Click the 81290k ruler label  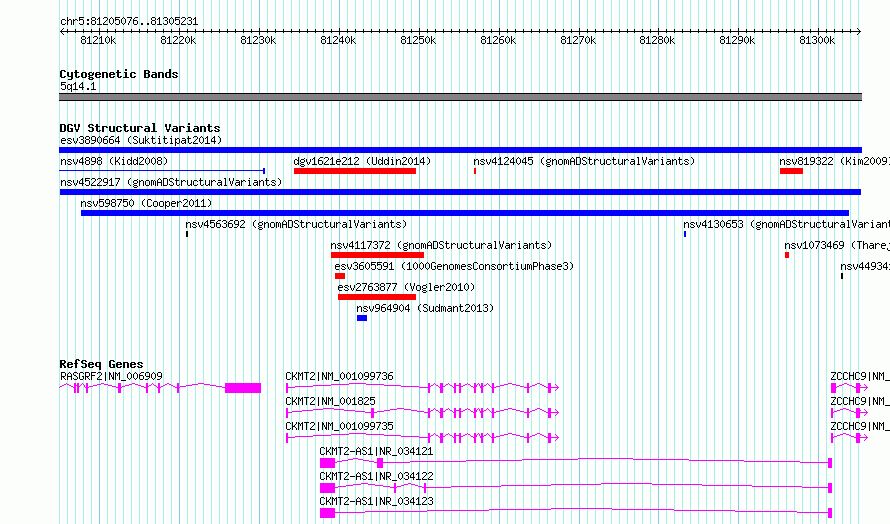point(737,40)
